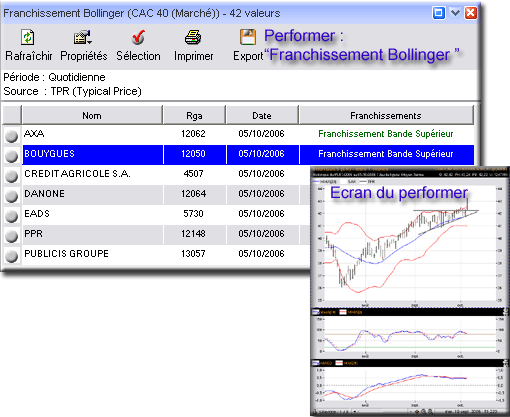The width and height of the screenshot is (510, 417).
Task: Click the round marker beside PUBLICIS GROUPE
Action: point(12,256)
